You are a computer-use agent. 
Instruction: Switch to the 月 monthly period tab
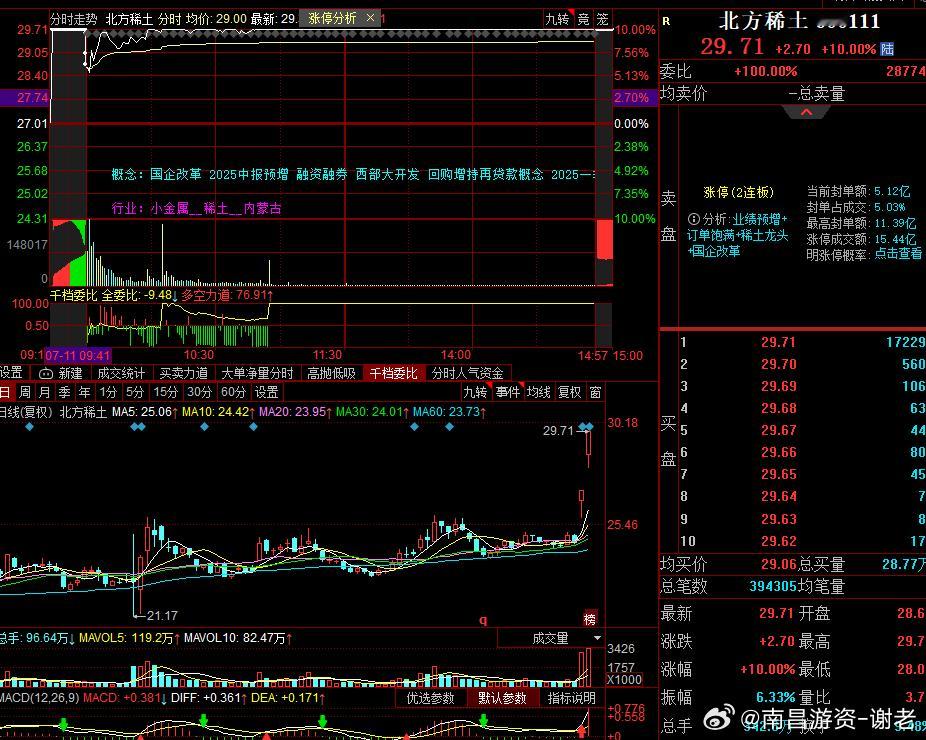tap(44, 392)
